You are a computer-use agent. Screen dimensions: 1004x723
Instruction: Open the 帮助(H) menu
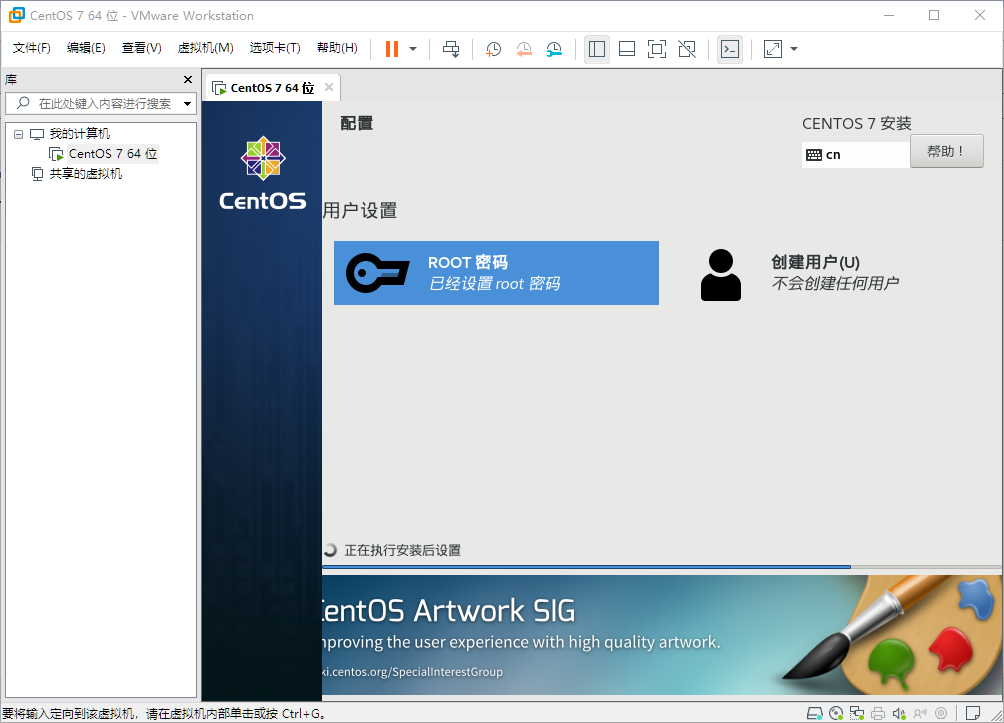(337, 48)
